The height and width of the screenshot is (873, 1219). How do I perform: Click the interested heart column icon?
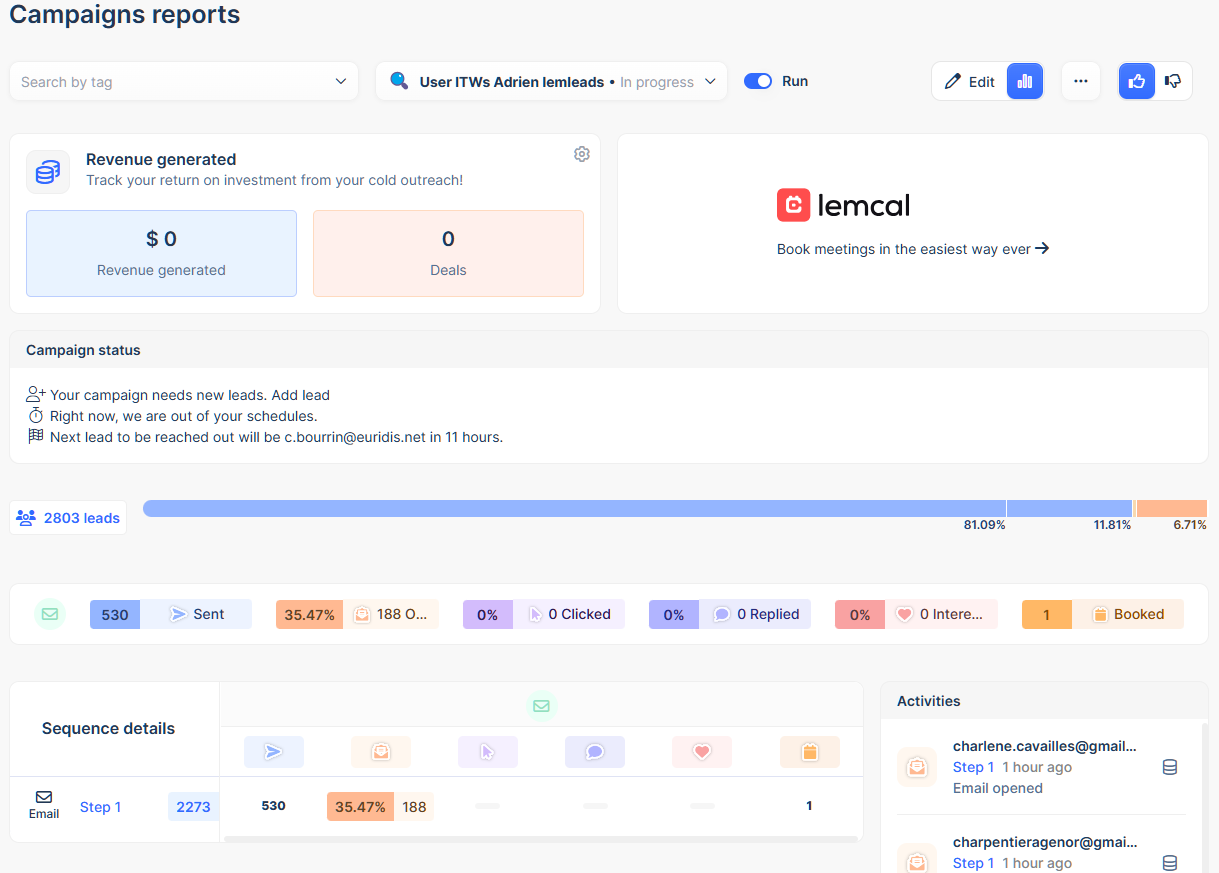(702, 752)
